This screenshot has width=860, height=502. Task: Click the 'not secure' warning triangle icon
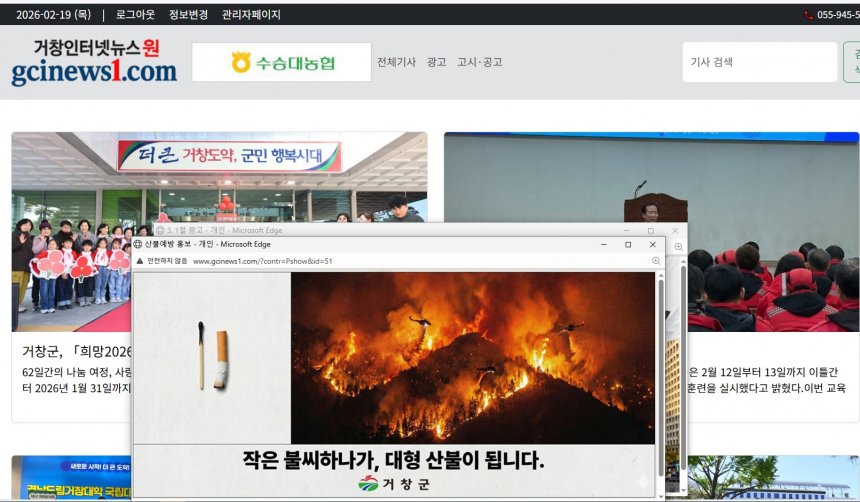[140, 261]
